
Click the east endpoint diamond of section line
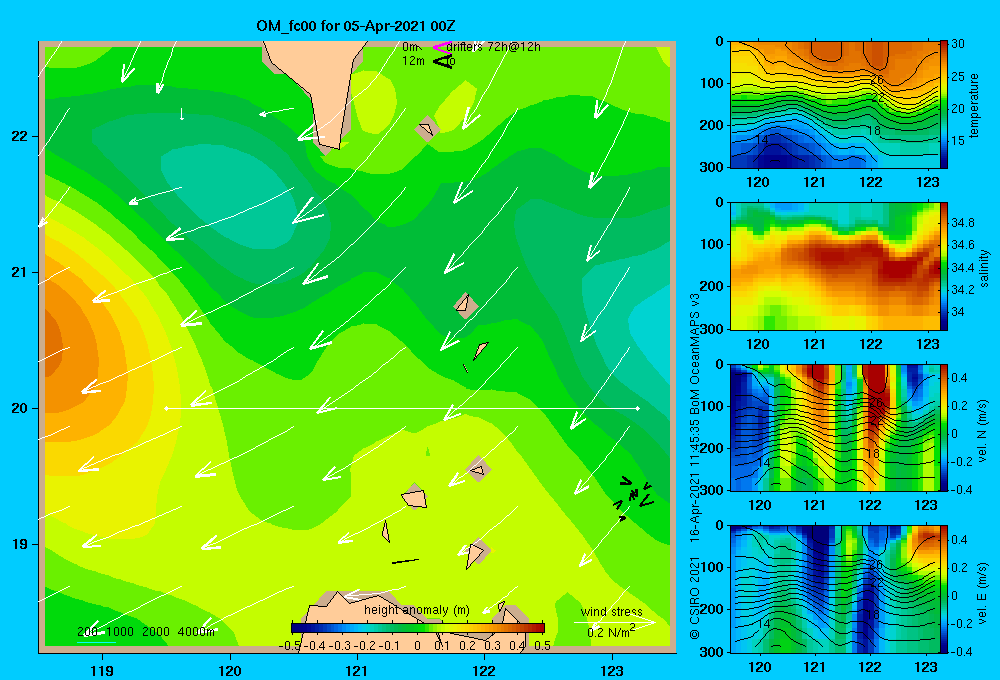pos(638,408)
